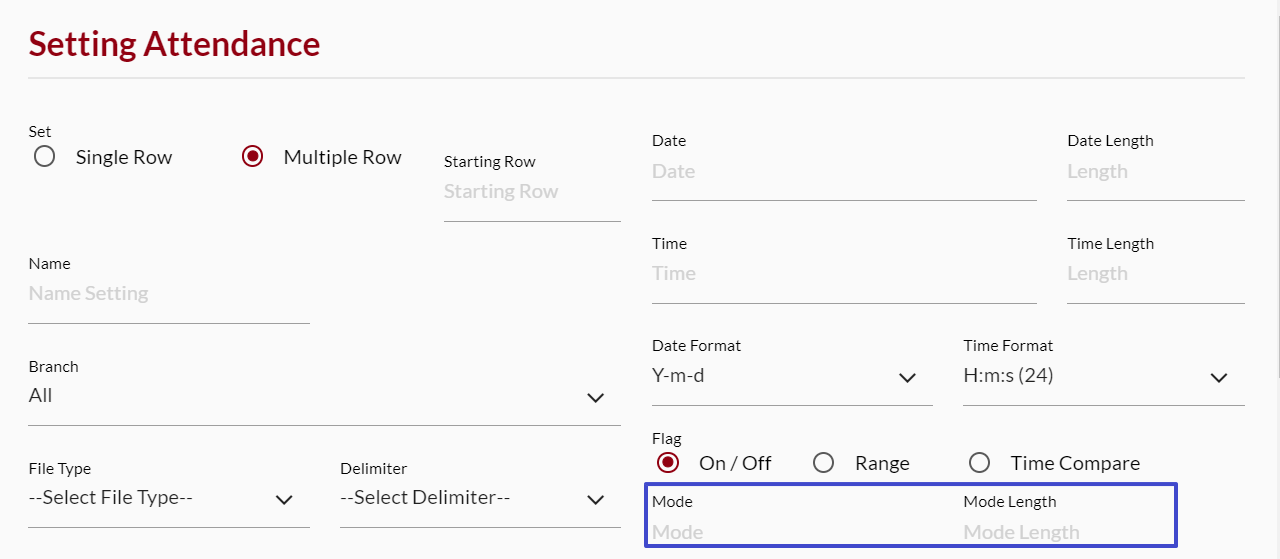Focus the Time Length input field
Screen dimensions: 1280x559
point(1156,274)
